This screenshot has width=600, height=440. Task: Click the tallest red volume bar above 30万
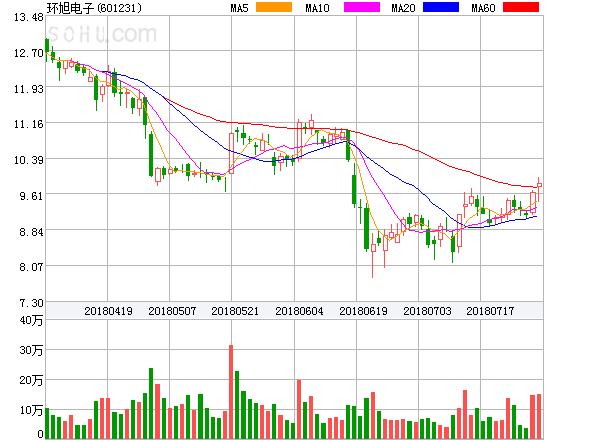(x=231, y=392)
